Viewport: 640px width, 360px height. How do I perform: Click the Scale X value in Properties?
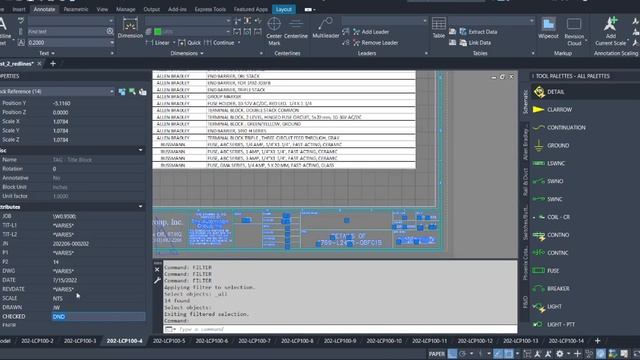[60, 122]
